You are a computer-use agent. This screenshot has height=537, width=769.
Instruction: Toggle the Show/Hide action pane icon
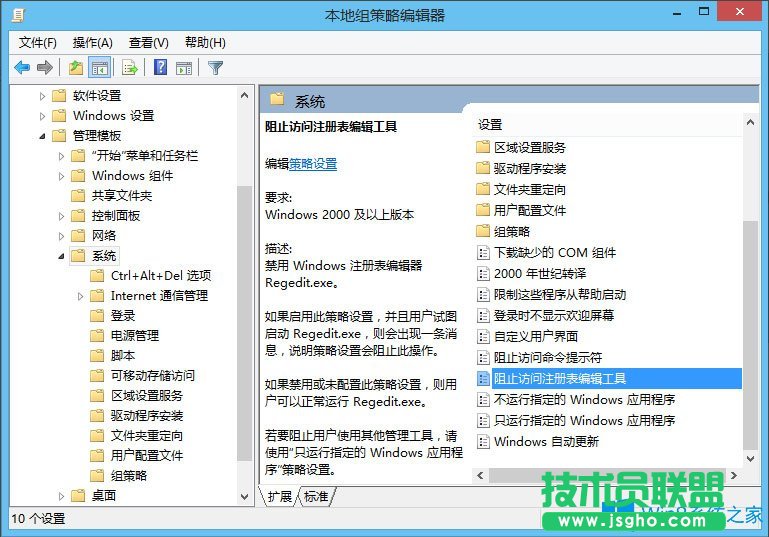(x=184, y=68)
